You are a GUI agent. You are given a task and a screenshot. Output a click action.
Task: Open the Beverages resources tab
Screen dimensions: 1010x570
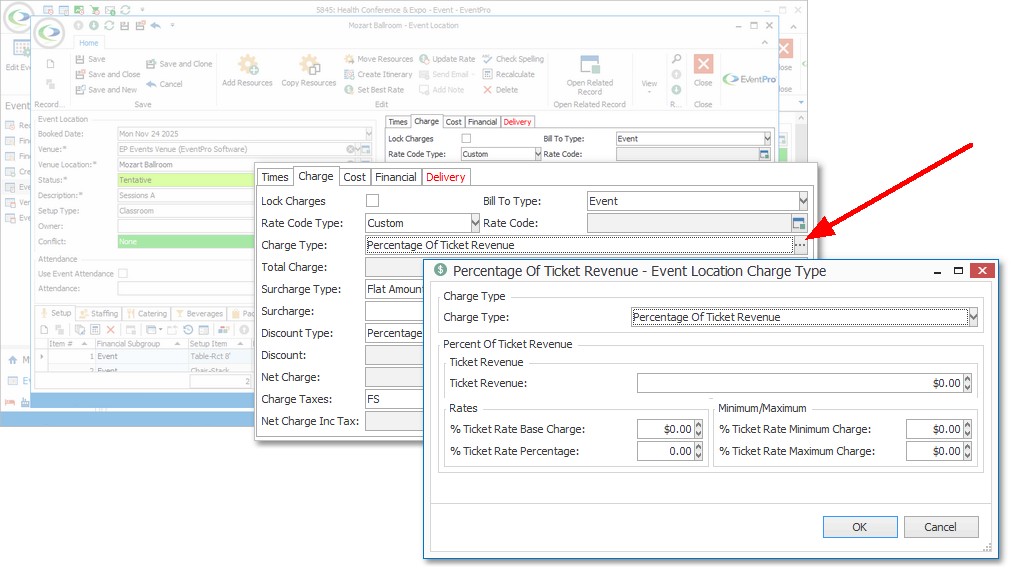(200, 314)
